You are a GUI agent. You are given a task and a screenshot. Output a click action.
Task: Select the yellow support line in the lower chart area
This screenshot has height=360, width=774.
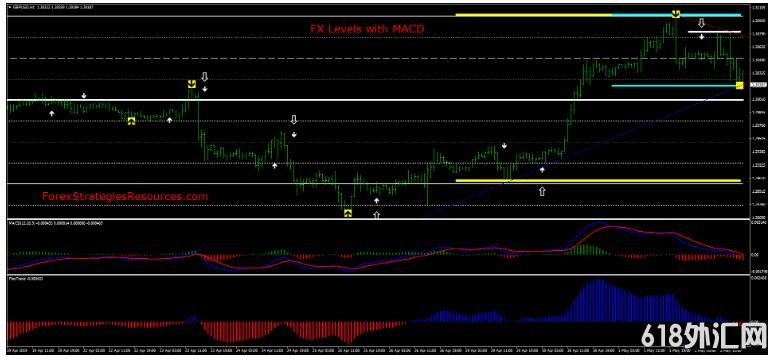point(598,181)
